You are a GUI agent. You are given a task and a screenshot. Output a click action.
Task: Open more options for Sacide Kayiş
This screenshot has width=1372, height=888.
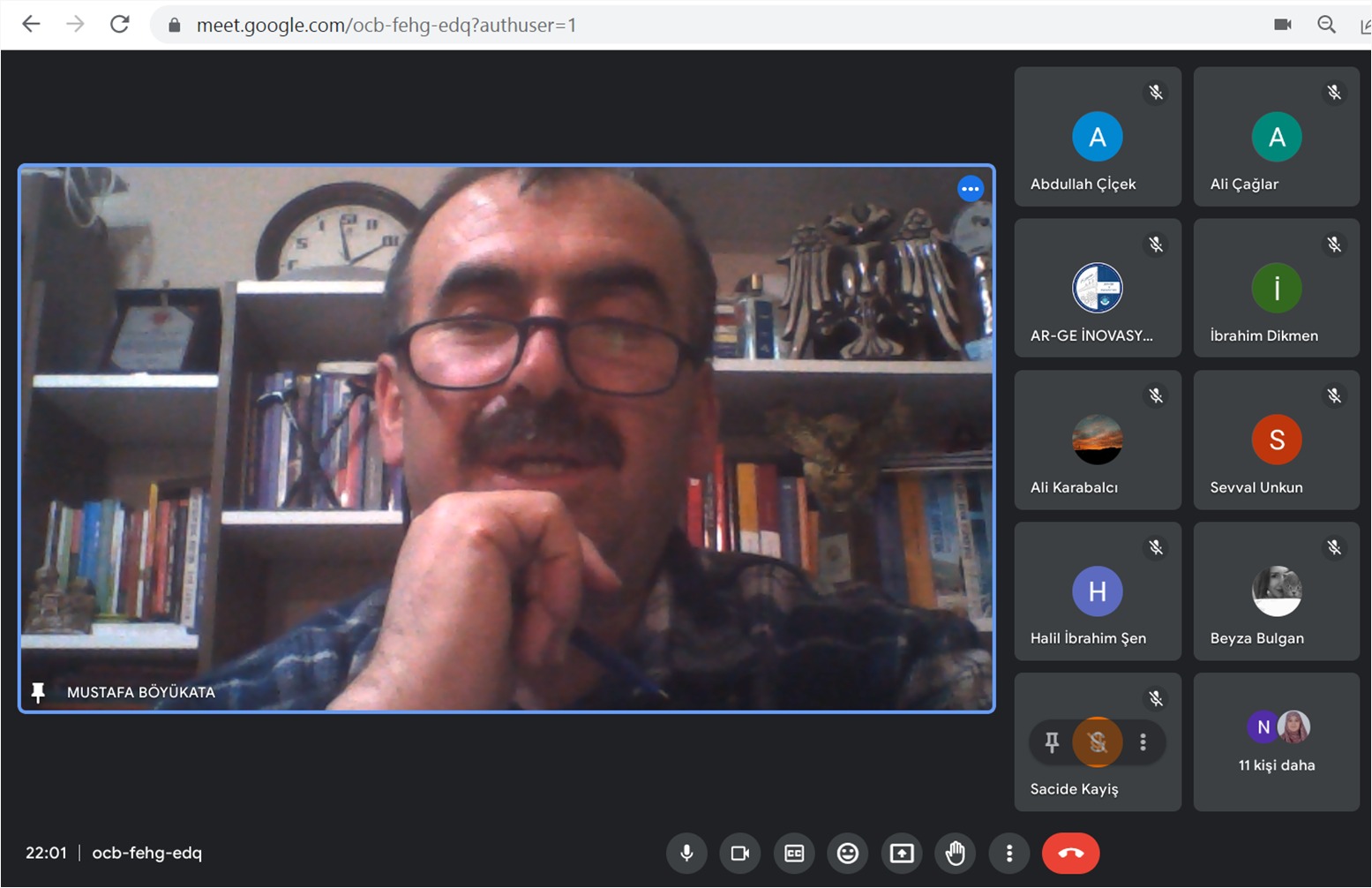1143,742
